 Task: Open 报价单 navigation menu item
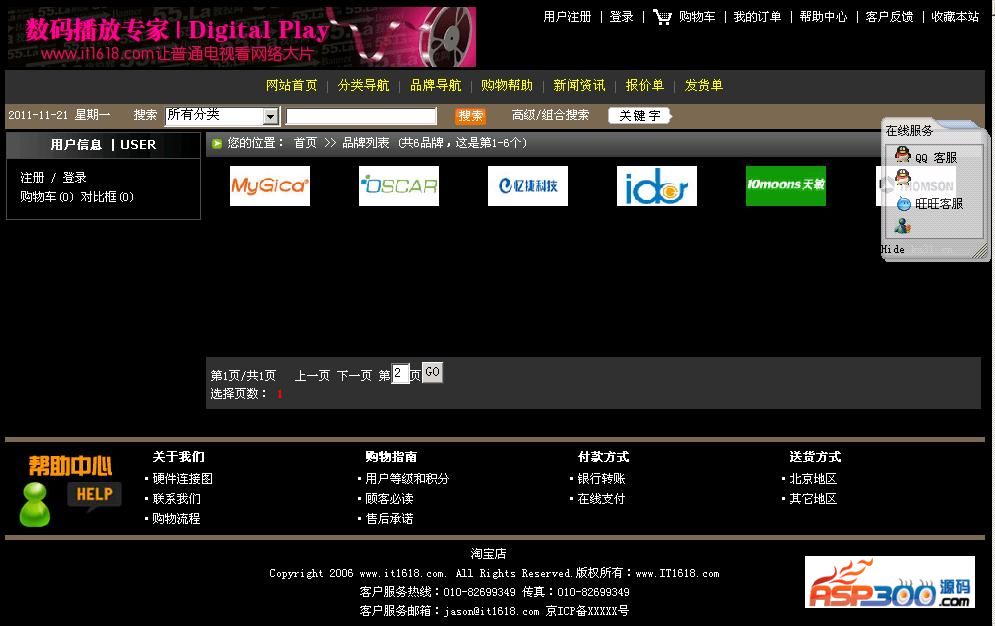(645, 85)
